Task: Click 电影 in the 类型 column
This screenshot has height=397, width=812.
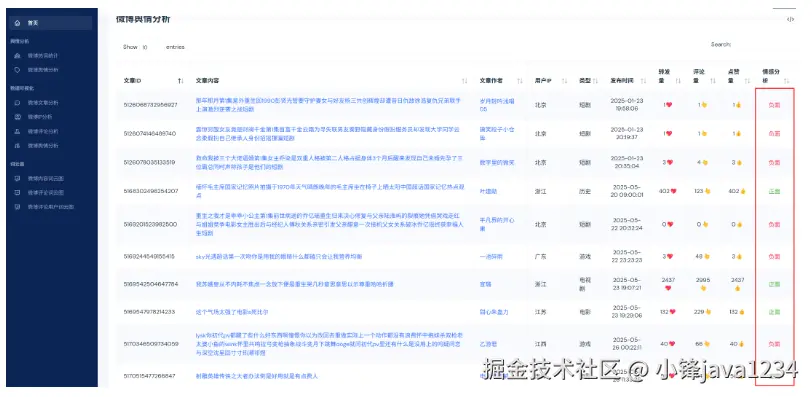Action: point(585,312)
